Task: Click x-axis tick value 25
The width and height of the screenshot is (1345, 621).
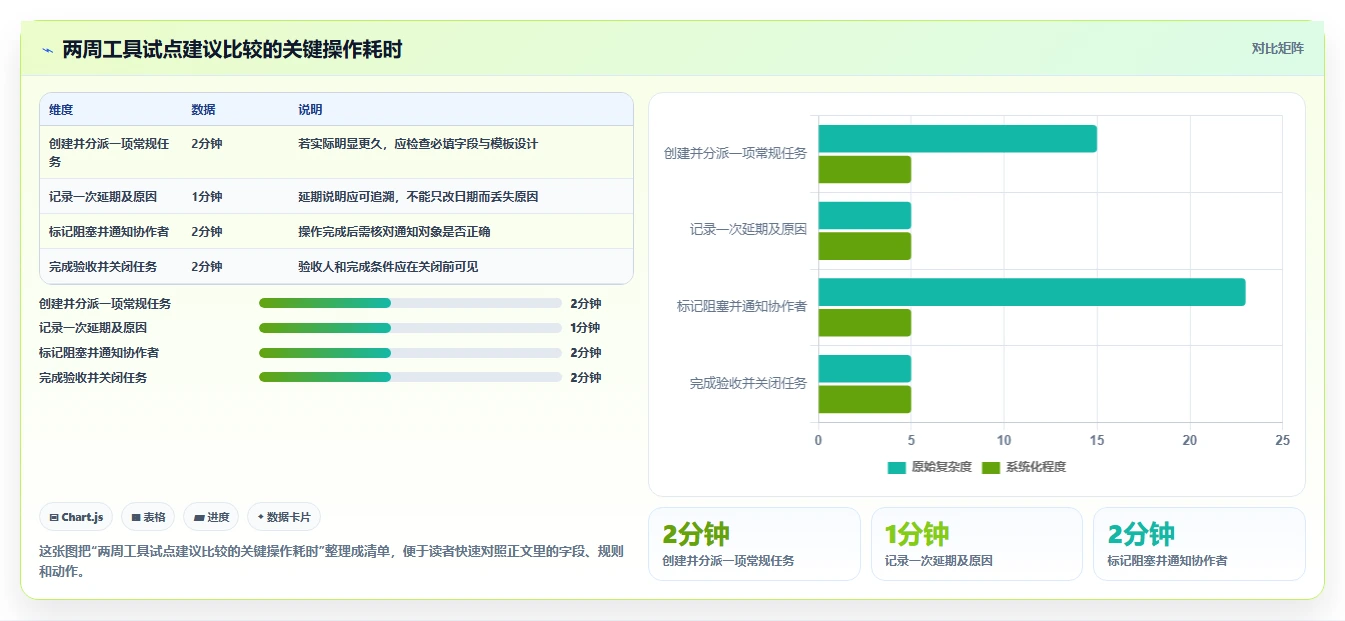Action: tap(1282, 440)
